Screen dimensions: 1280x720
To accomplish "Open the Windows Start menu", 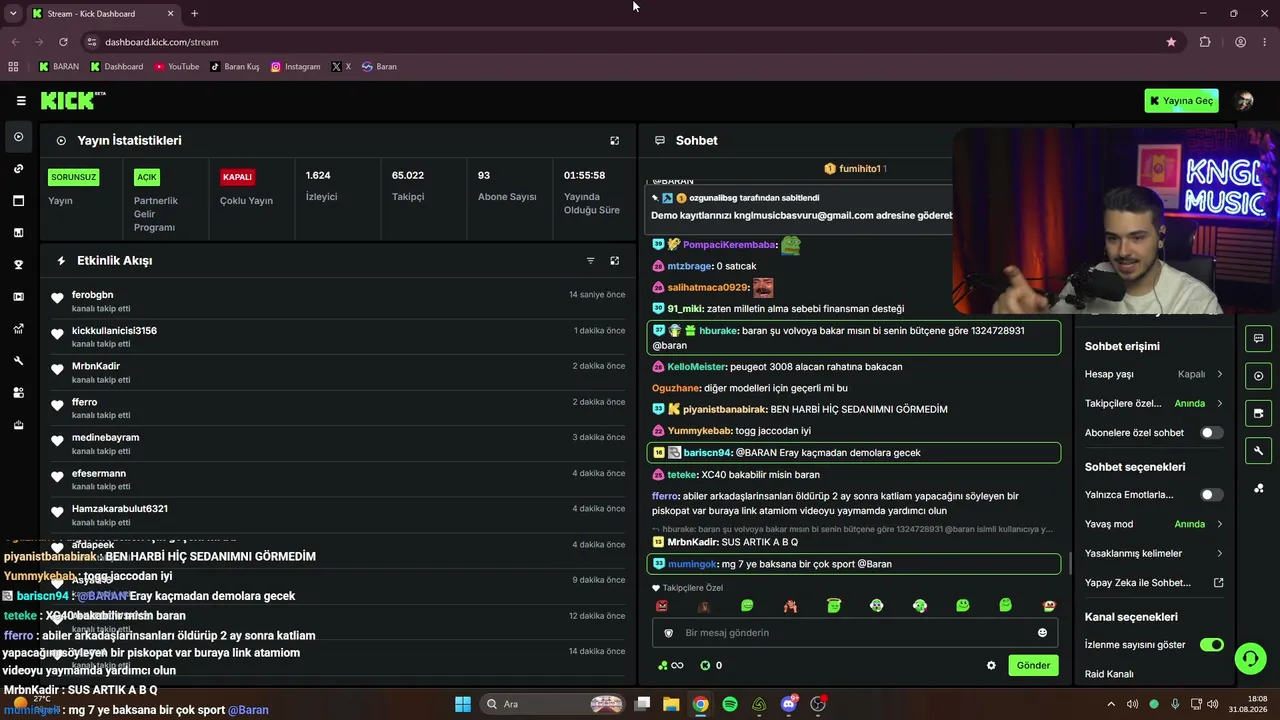I will pos(463,704).
